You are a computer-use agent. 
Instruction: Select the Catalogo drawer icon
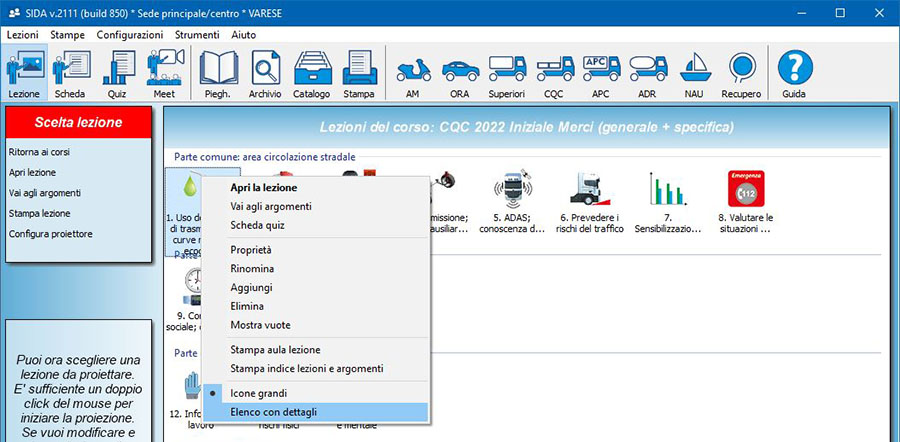coord(311,74)
